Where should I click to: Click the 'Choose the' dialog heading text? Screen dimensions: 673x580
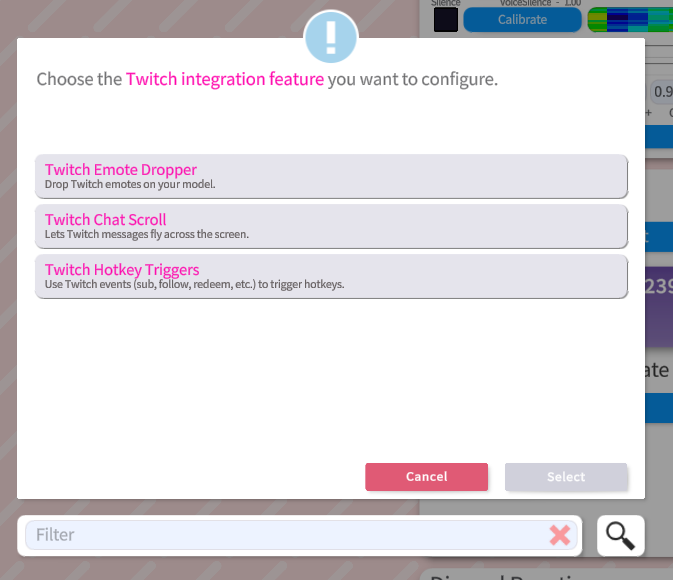tap(79, 79)
